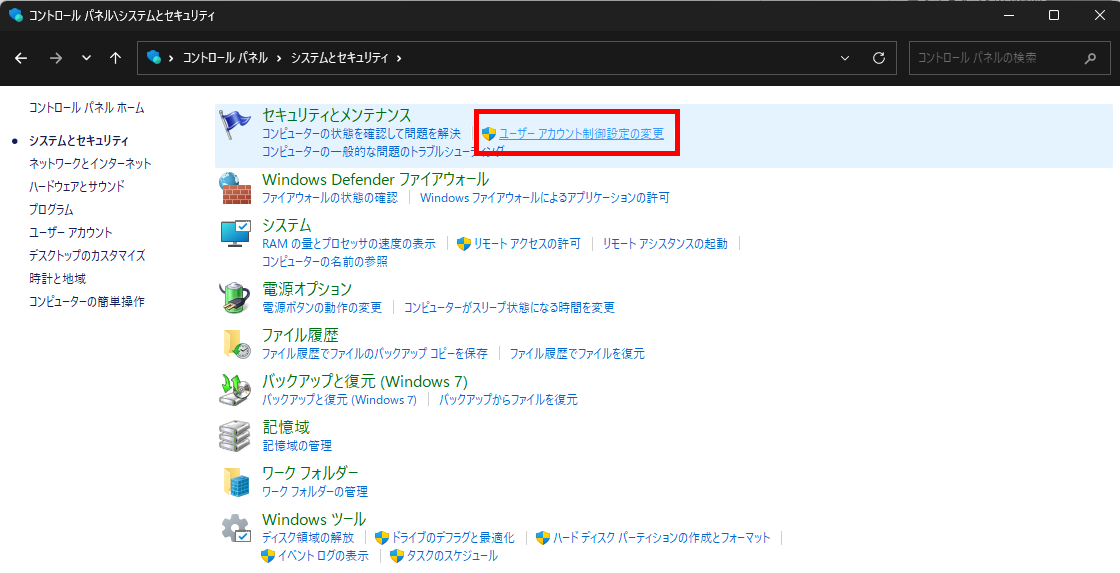Click the search magnifier icon

(1090, 58)
